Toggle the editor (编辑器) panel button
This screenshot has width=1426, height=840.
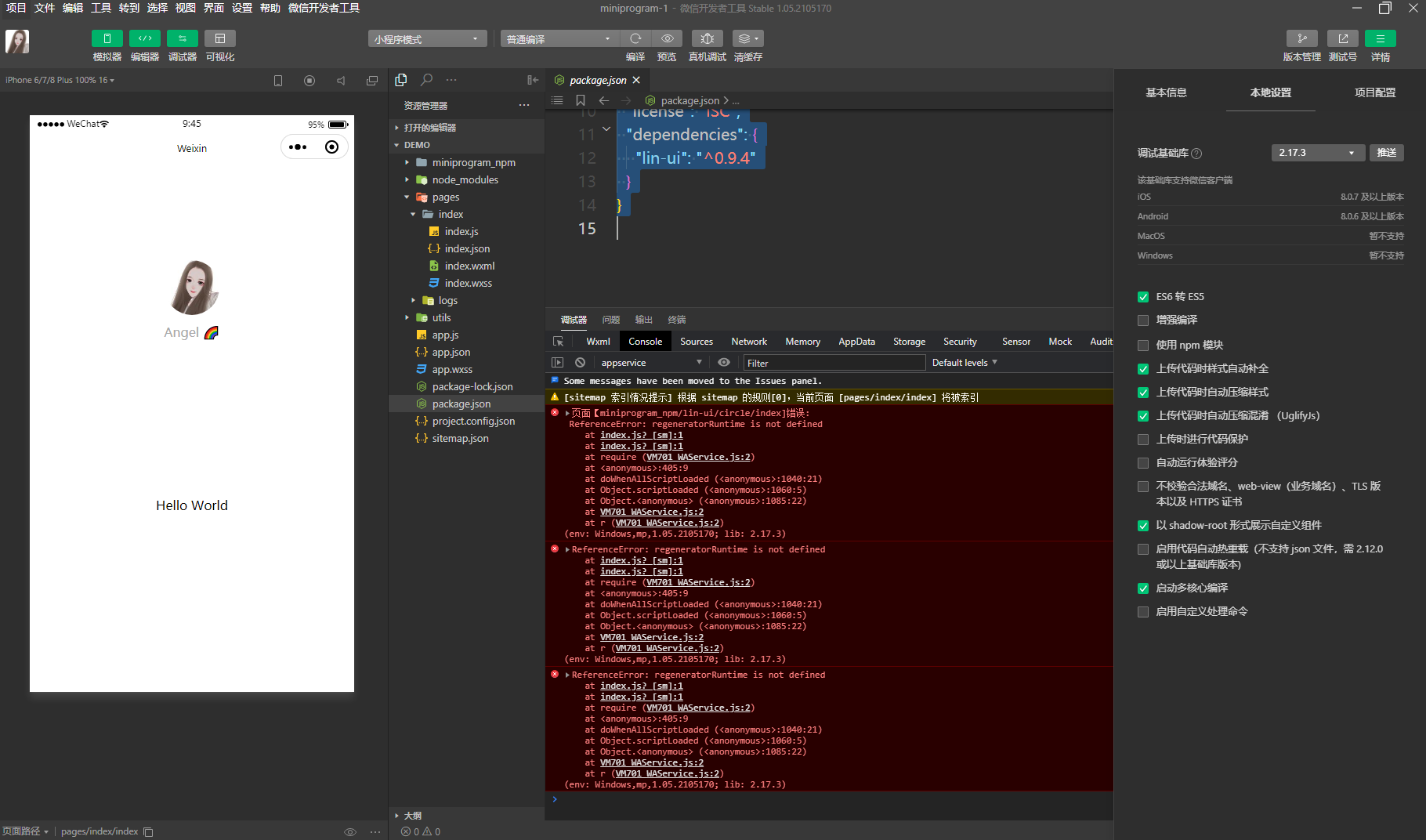pos(145,38)
